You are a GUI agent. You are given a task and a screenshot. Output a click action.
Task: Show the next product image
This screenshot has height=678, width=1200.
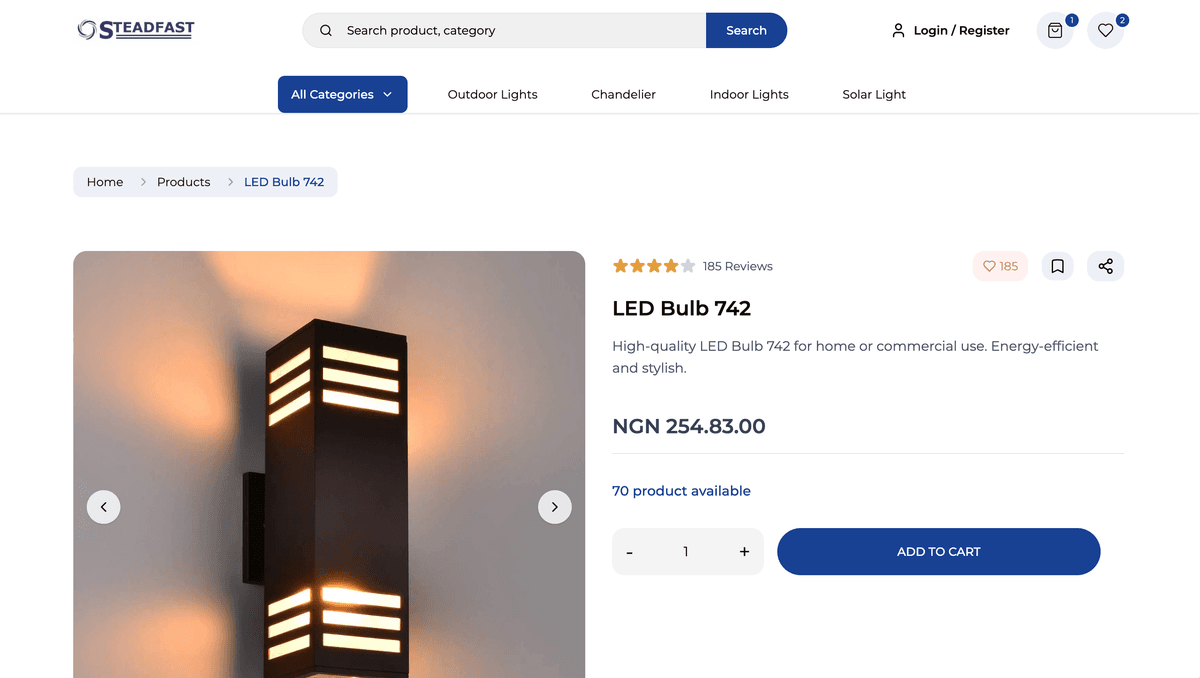pyautogui.click(x=555, y=507)
